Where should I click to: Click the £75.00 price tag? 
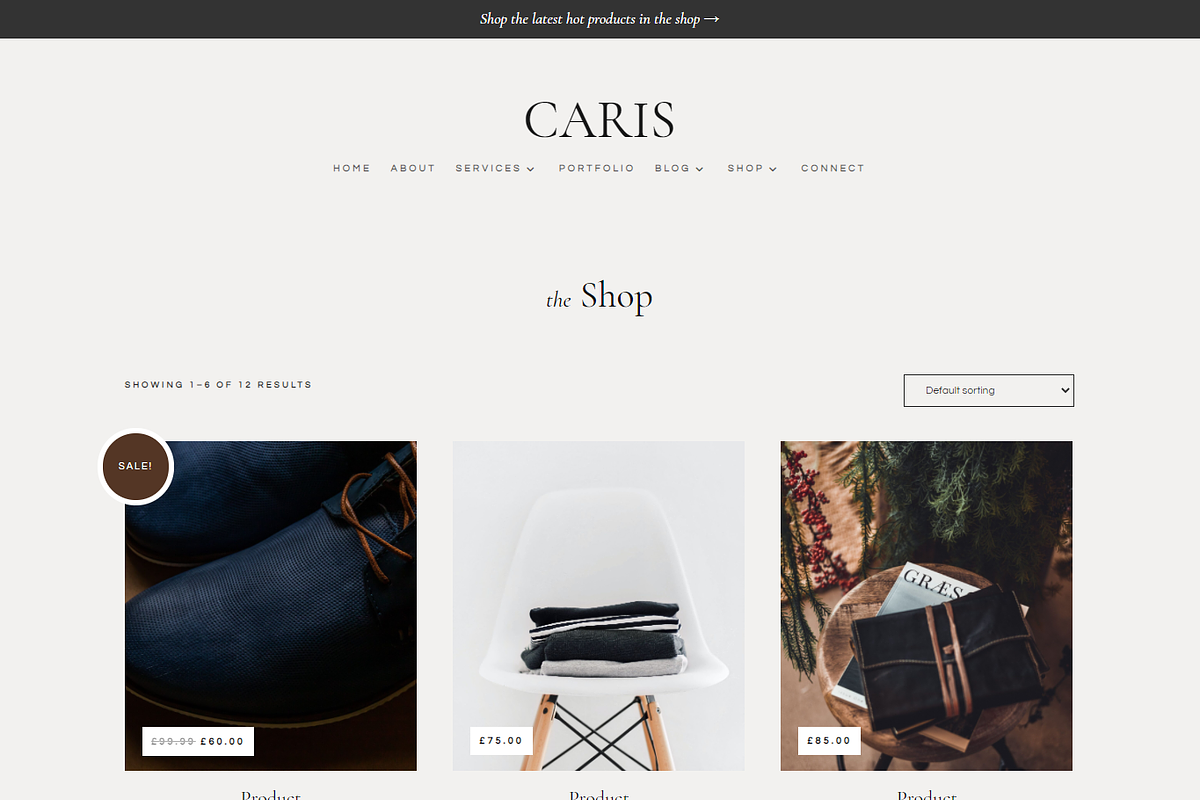[x=501, y=741]
